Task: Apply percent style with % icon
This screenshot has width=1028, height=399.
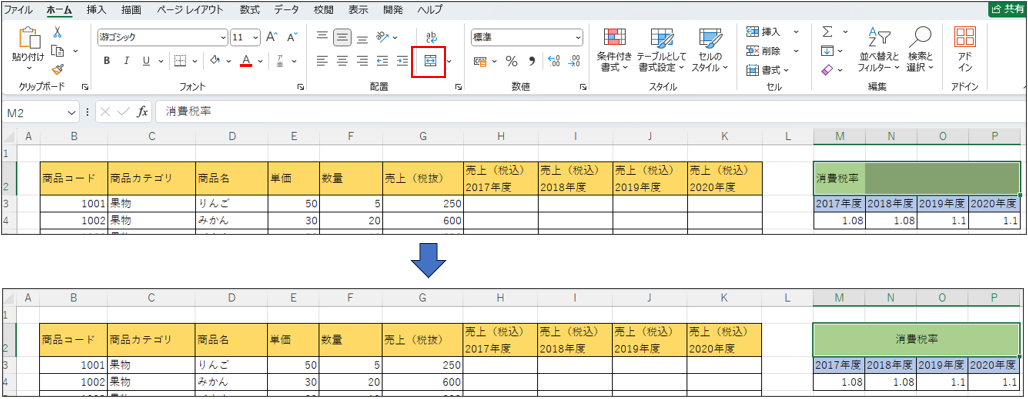Action: coord(511,62)
